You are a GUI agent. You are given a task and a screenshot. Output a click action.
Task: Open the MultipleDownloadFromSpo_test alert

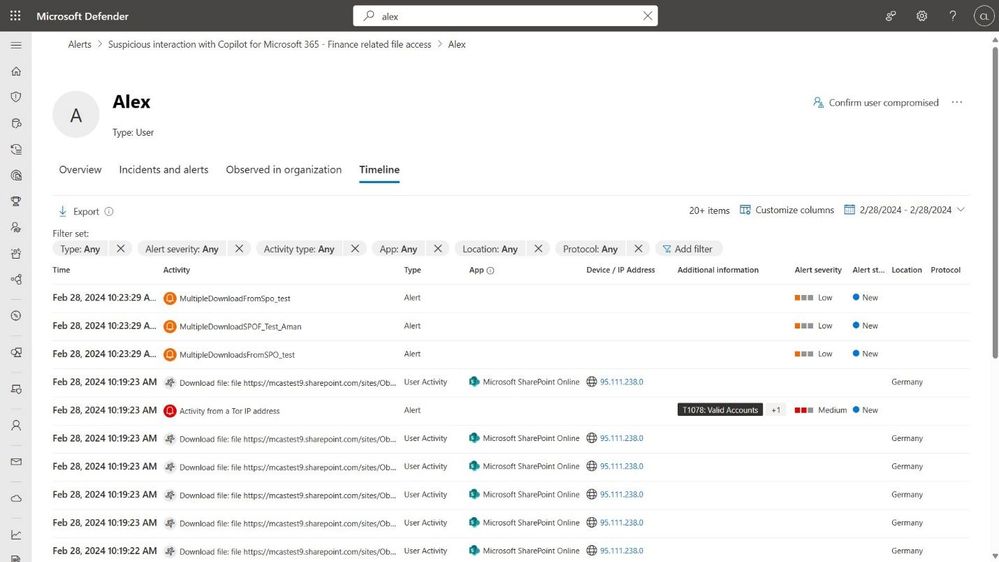234,298
